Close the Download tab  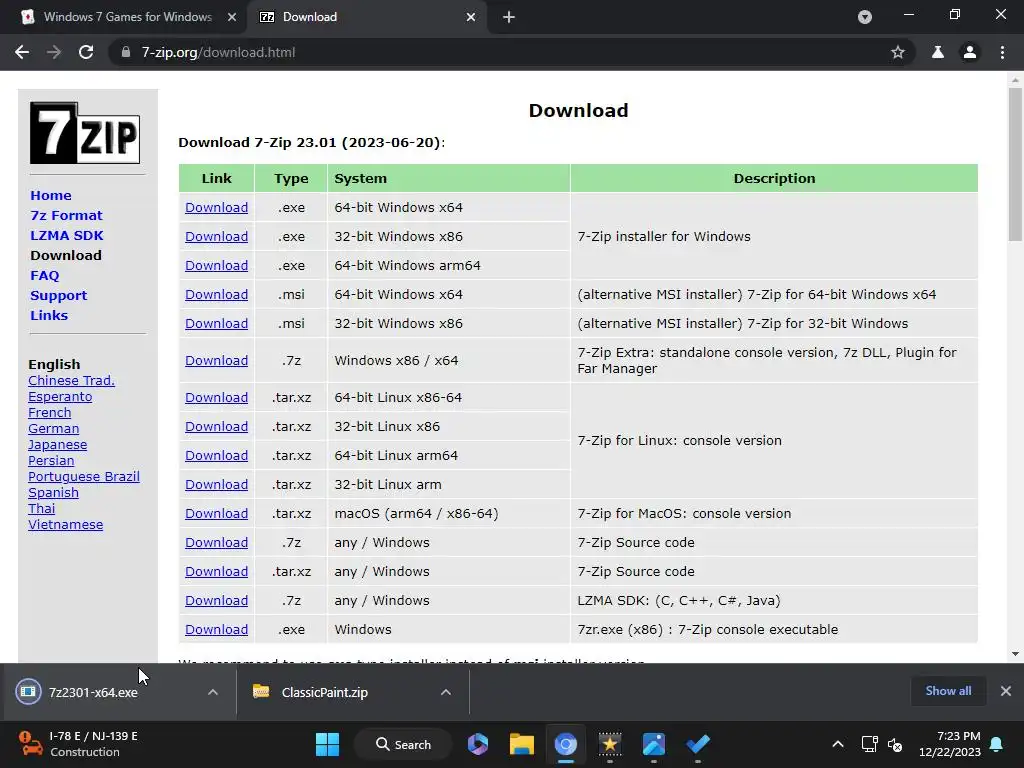471,17
